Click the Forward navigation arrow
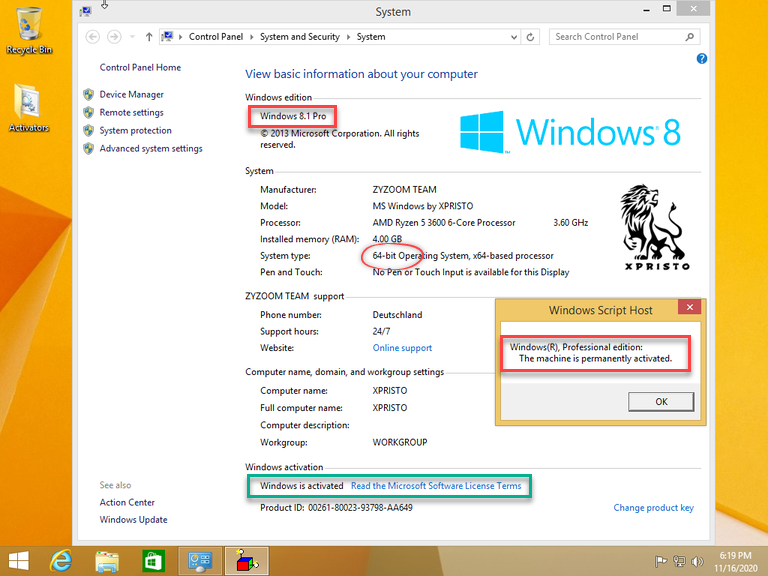The image size is (768, 576). pos(114,37)
